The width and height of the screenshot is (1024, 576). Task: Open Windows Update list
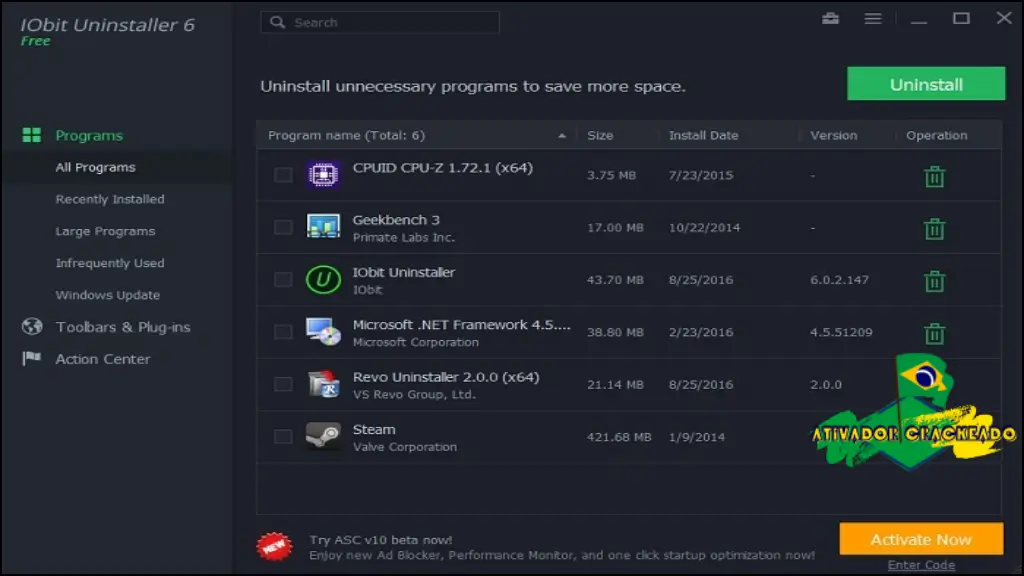108,295
